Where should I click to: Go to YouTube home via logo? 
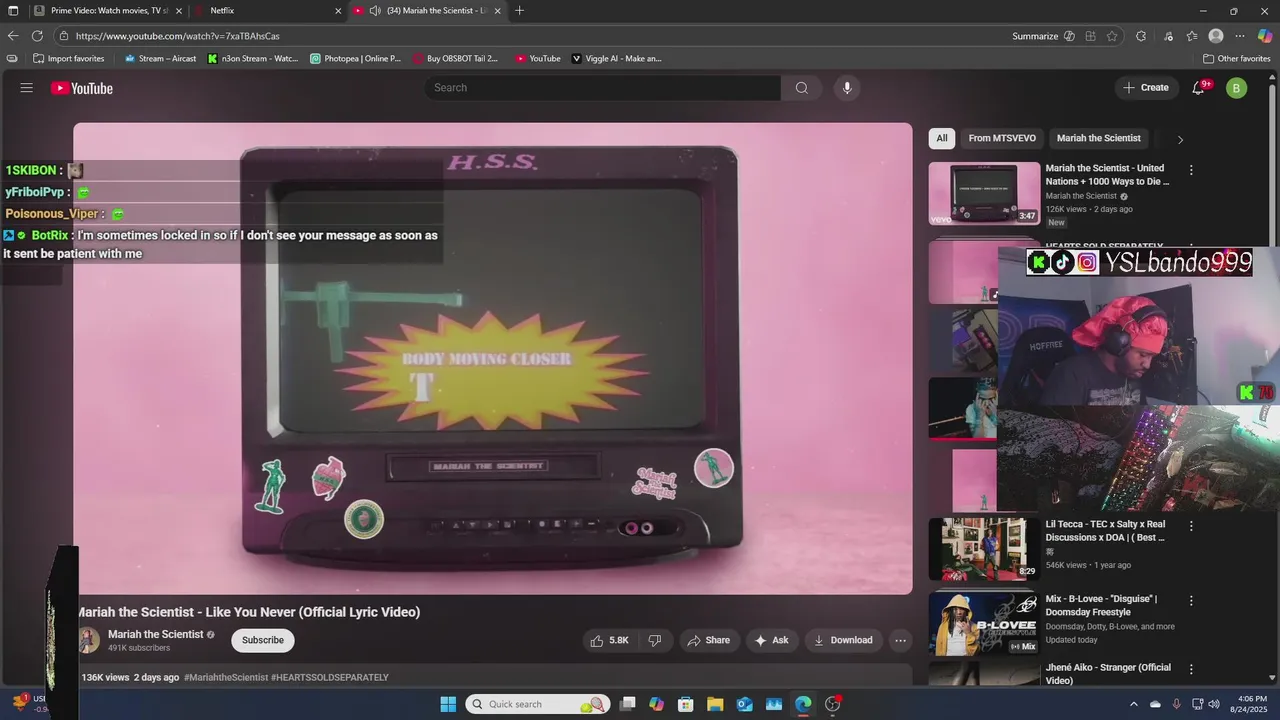coord(82,88)
